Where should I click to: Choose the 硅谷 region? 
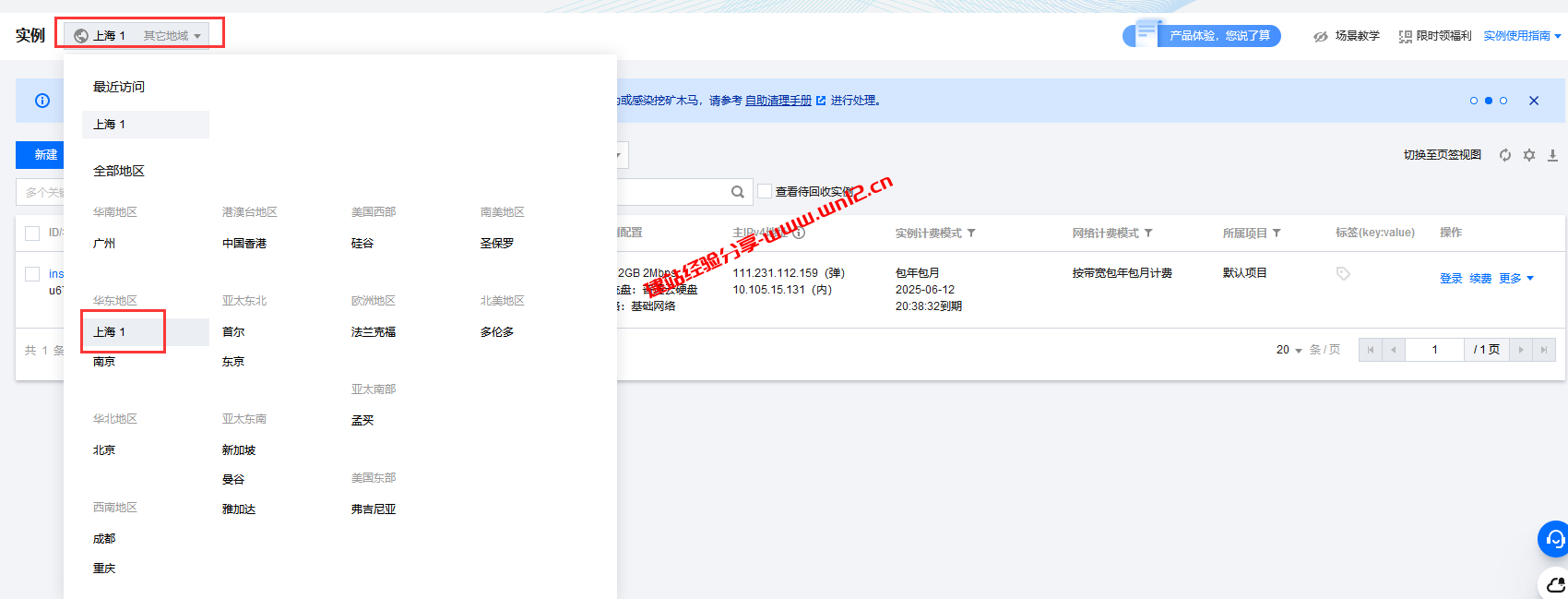362,244
